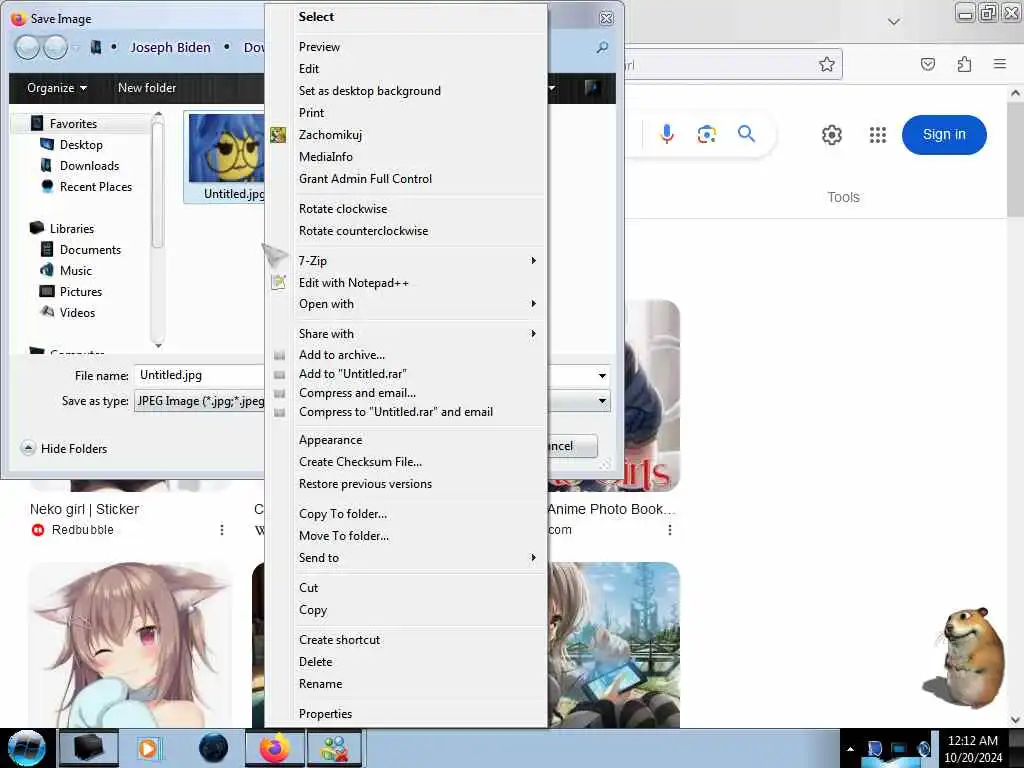Click the brown-haired cat girl image thumbnail
Viewport: 1024px width, 768px height.
point(130,644)
